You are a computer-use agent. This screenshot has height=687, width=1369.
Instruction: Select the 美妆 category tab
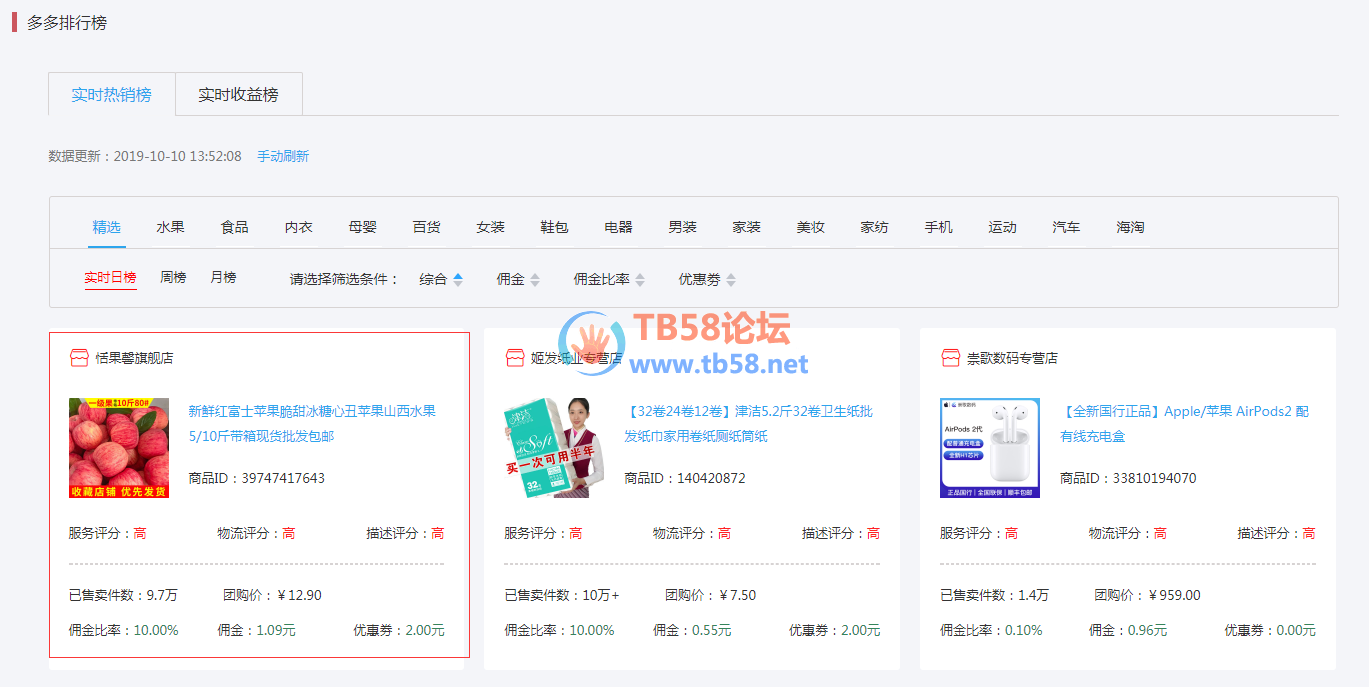(811, 227)
